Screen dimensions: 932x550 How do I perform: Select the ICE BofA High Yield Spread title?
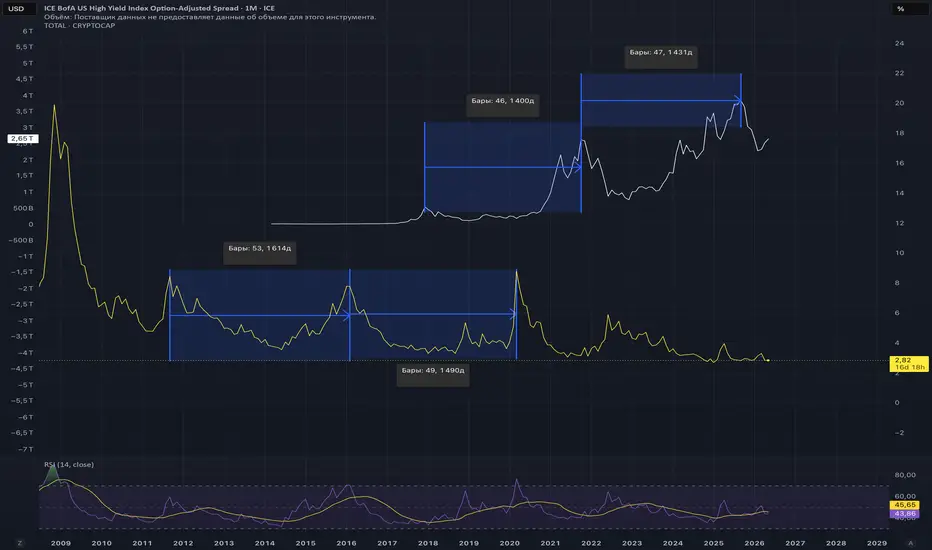[159, 8]
